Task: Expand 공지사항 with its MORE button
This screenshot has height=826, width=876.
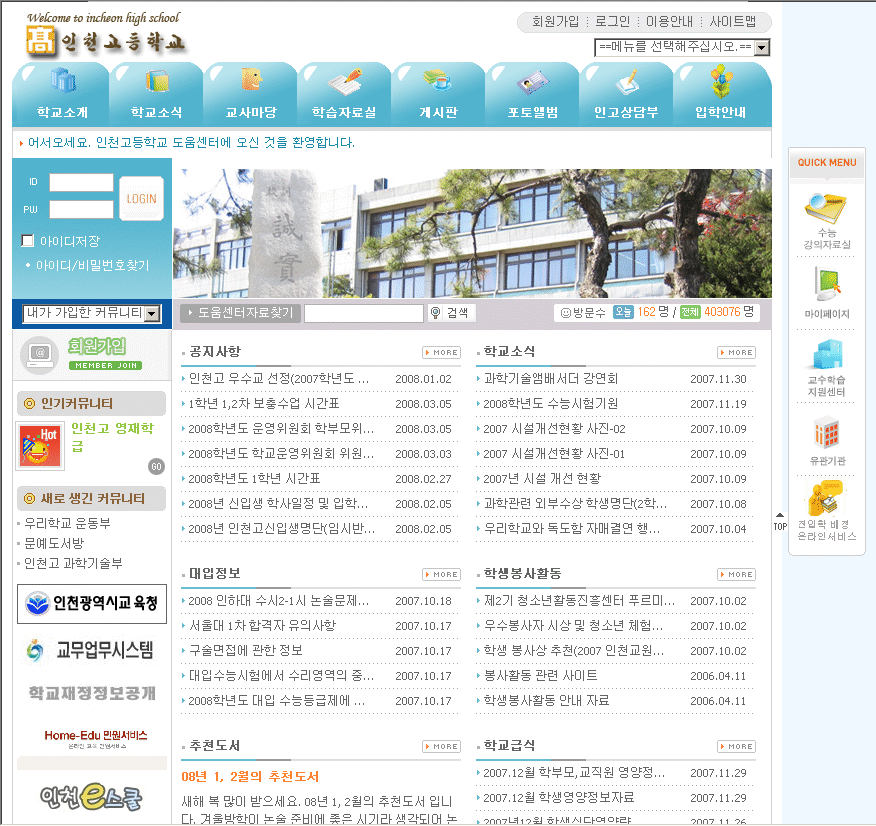Action: [x=441, y=352]
